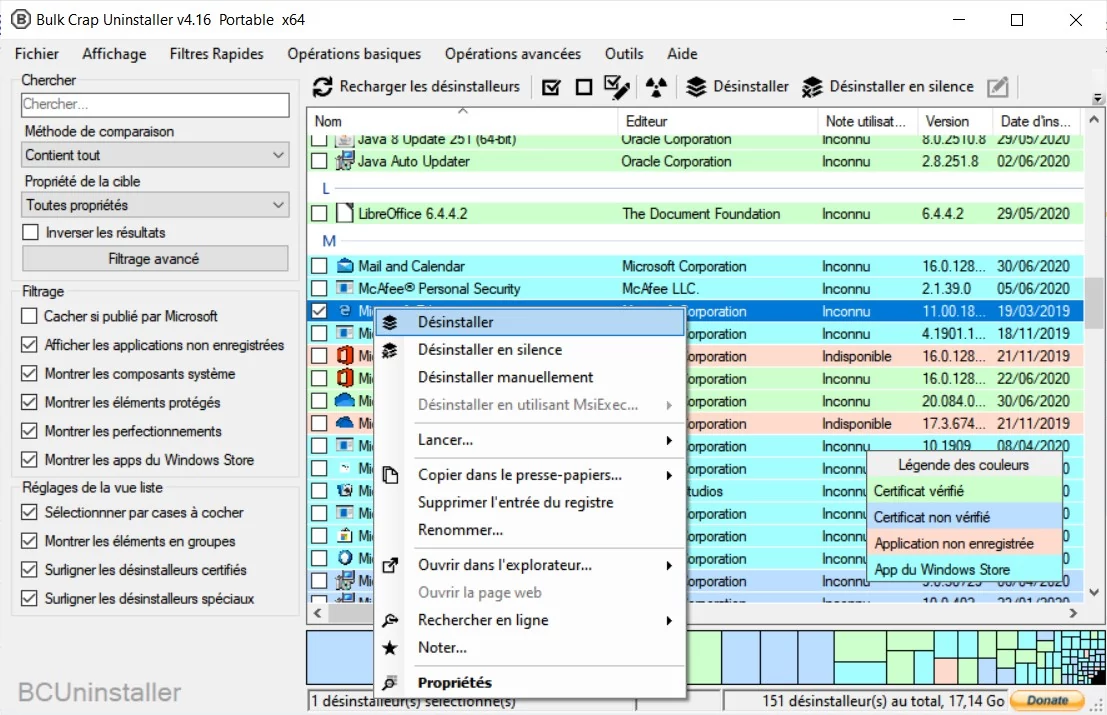Click The Document Foundation publisher cell
Image resolution: width=1107 pixels, height=715 pixels.
[701, 214]
